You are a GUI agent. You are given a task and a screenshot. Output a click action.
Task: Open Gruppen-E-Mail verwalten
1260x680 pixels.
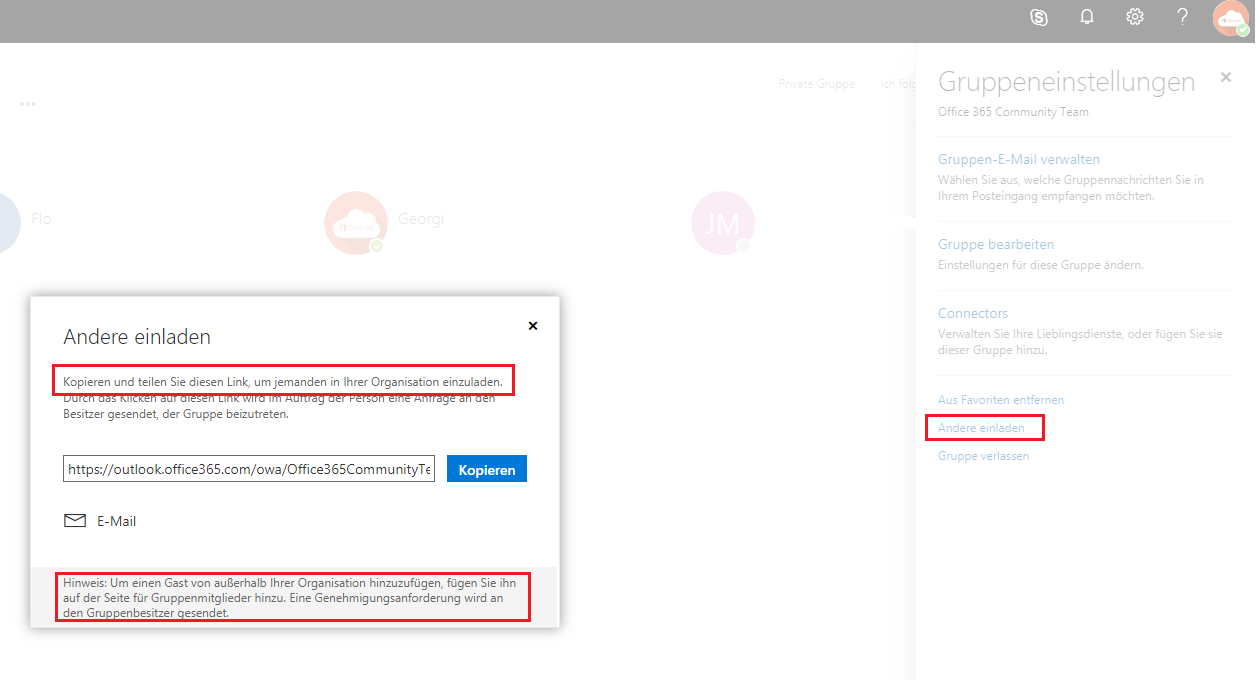(x=1019, y=159)
